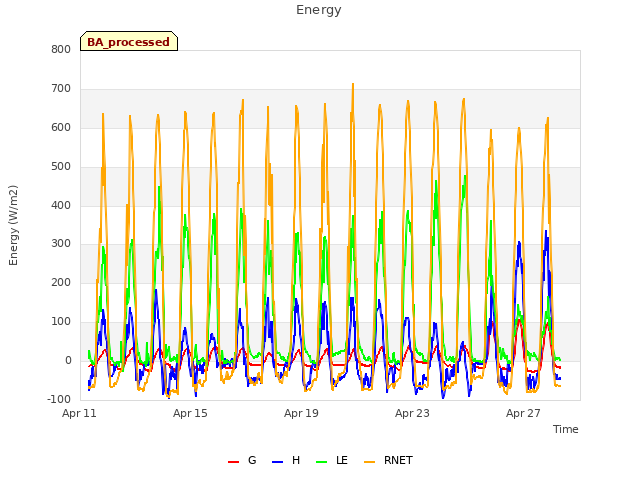Image resolution: width=640 pixels, height=480 pixels.
Task: Click the Energy chart title
Action: [x=319, y=10]
